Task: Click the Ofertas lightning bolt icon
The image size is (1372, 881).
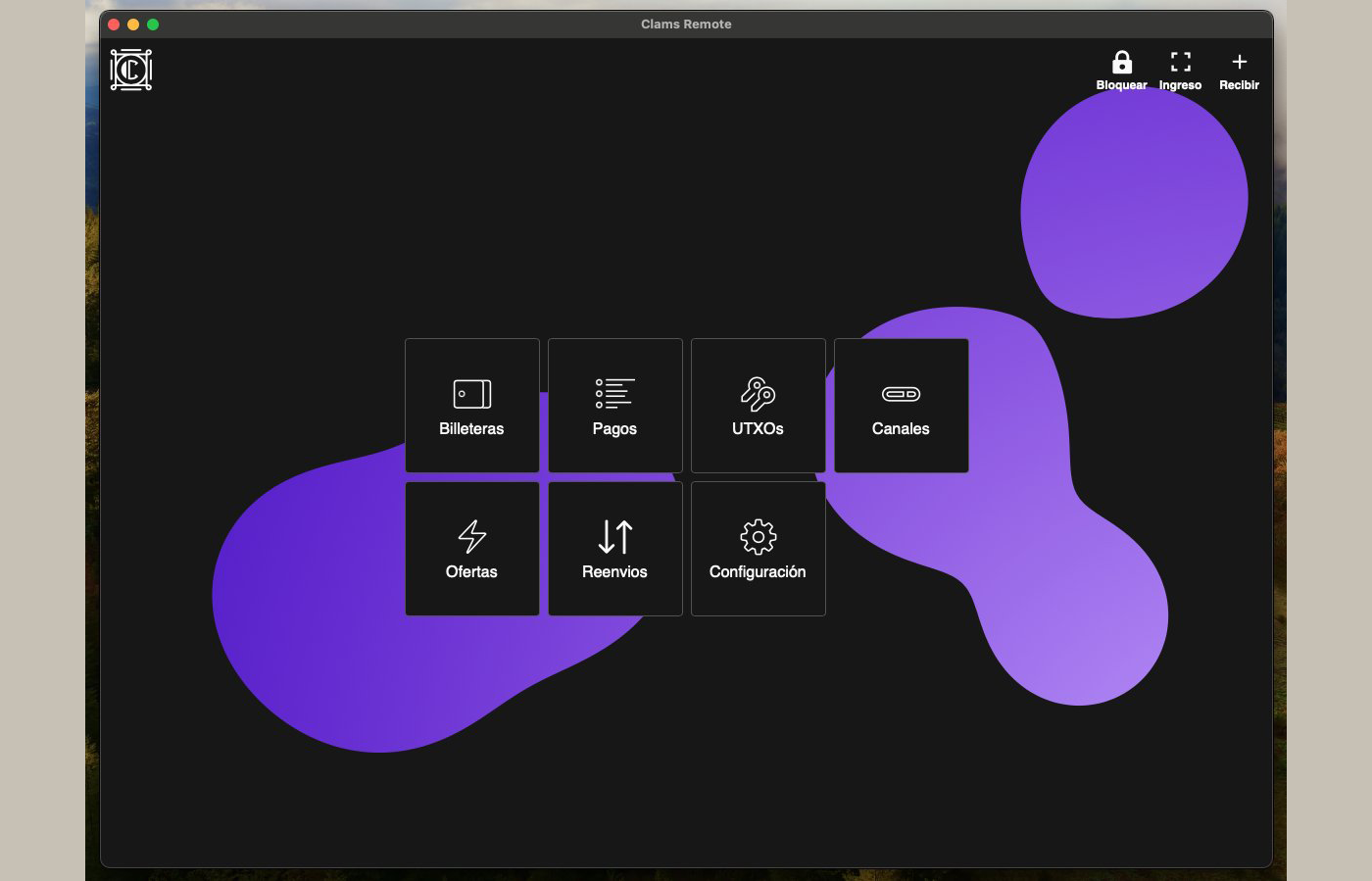Action: pyautogui.click(x=471, y=536)
